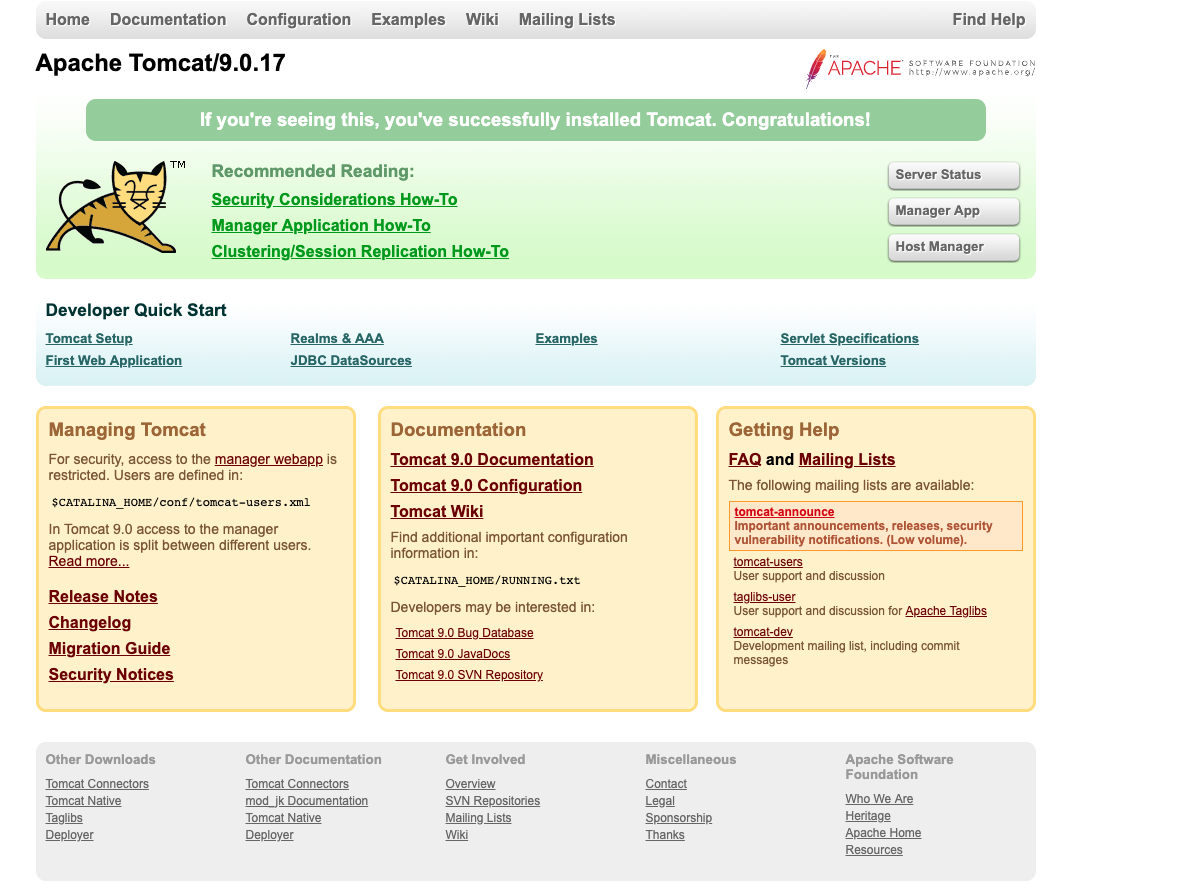
Task: Click Tomcat Native under Other Documentation
Action: point(283,818)
